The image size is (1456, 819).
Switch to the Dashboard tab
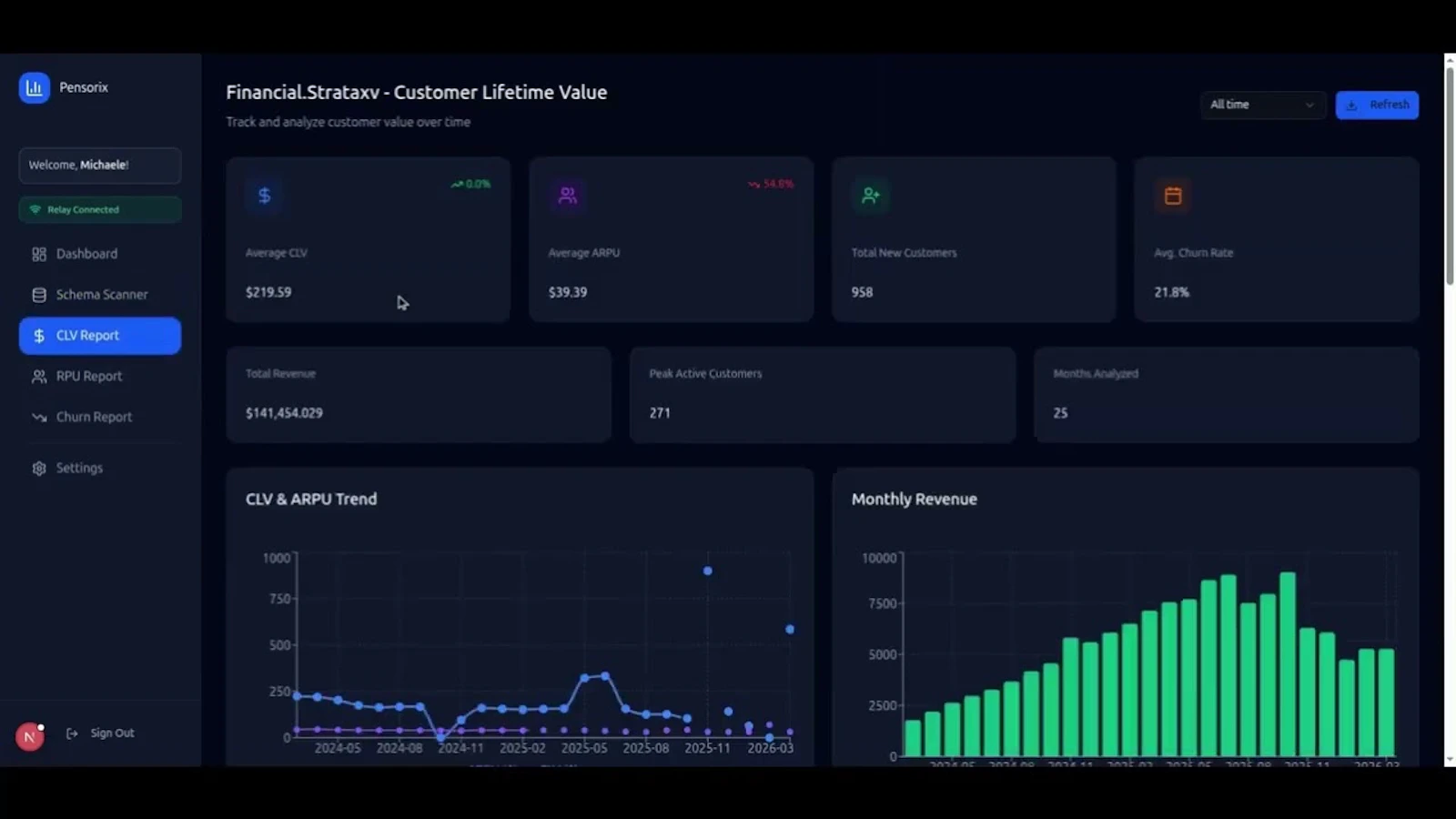(x=86, y=253)
